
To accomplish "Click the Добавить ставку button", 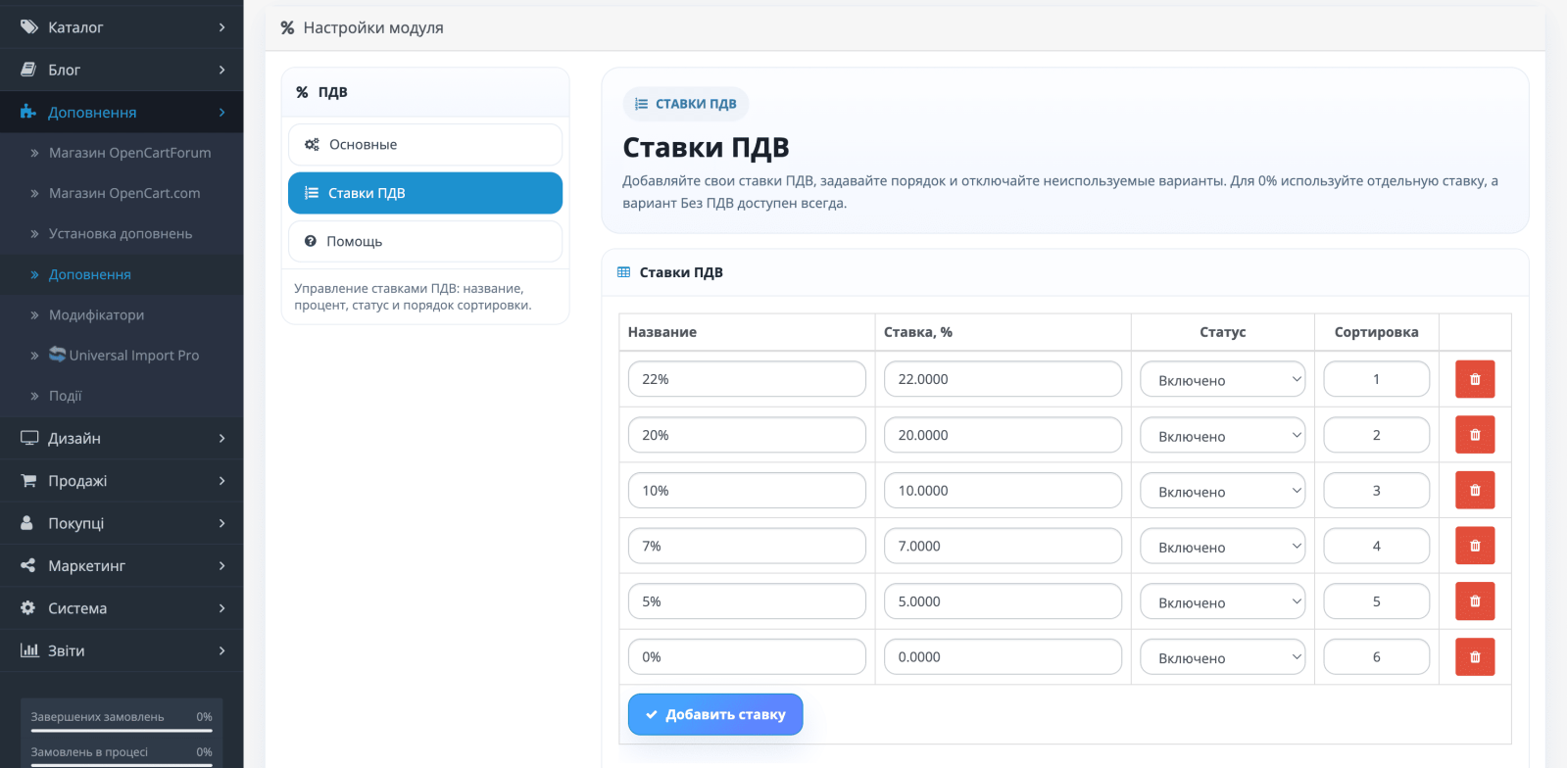I will coord(715,714).
